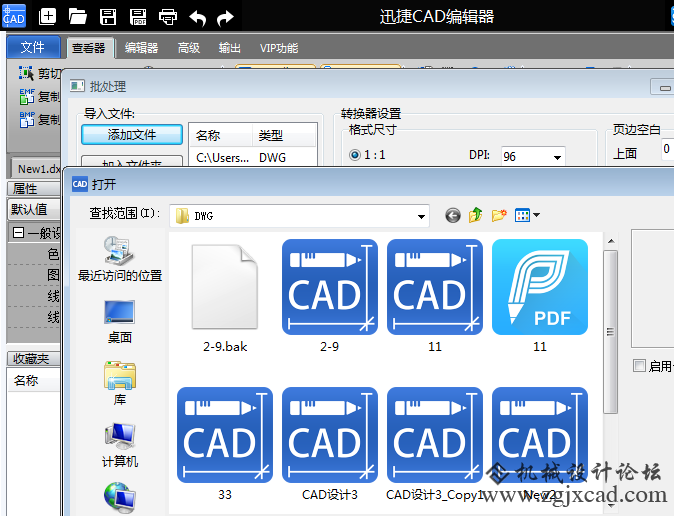Click the file list vertical scrollbar

tap(610, 331)
